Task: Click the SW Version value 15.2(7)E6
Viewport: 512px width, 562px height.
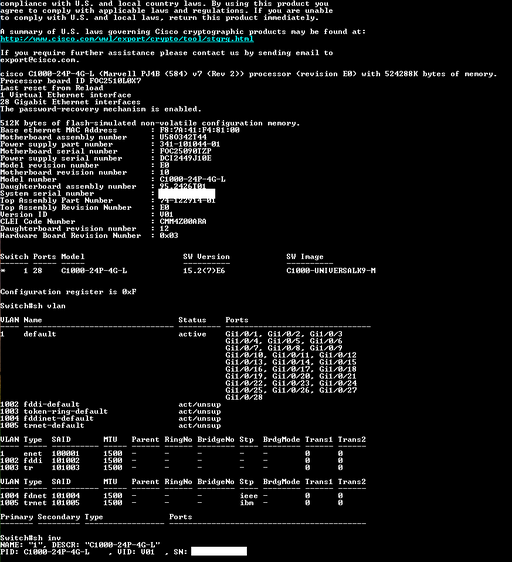Action: [x=204, y=271]
